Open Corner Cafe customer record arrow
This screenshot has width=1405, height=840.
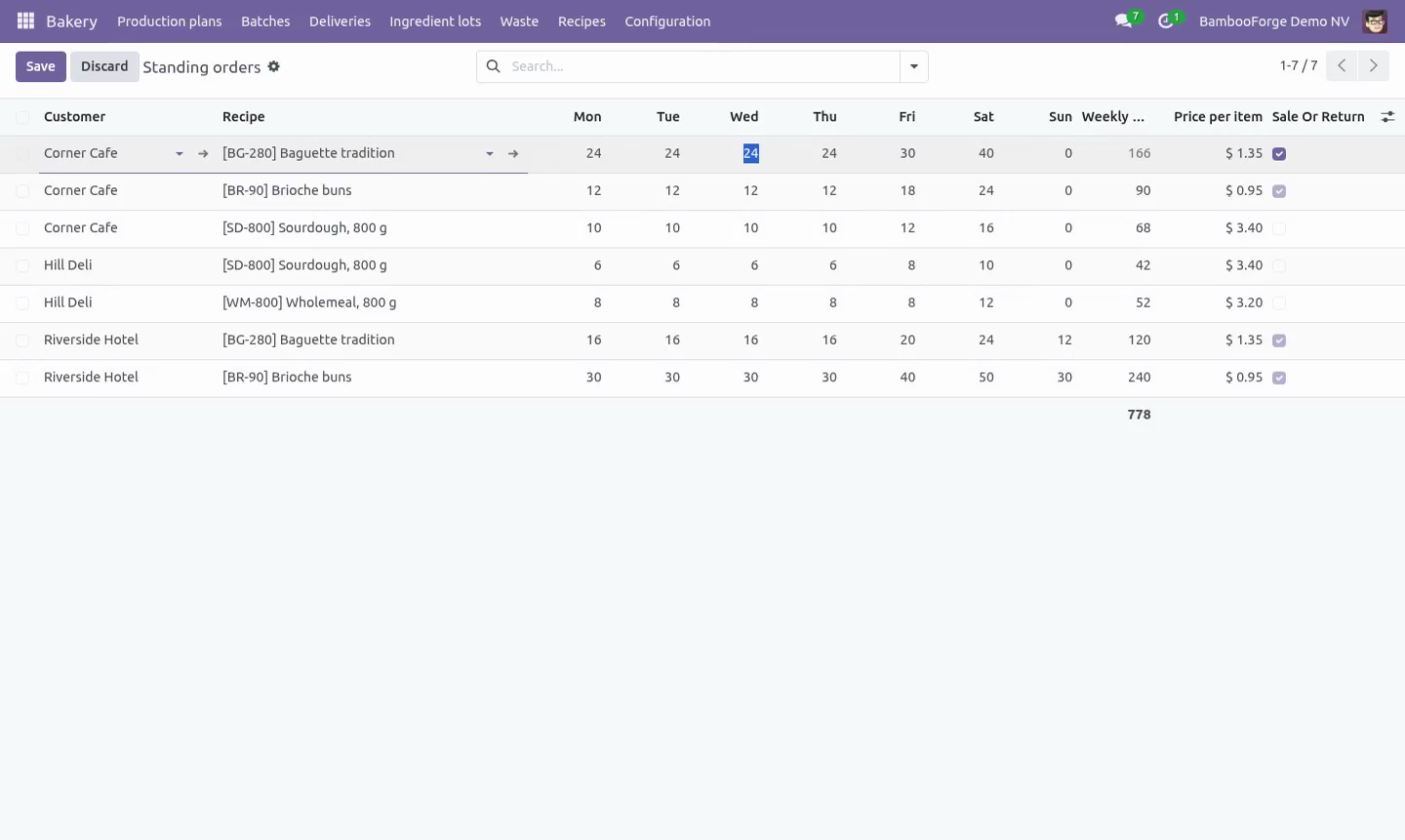203,153
